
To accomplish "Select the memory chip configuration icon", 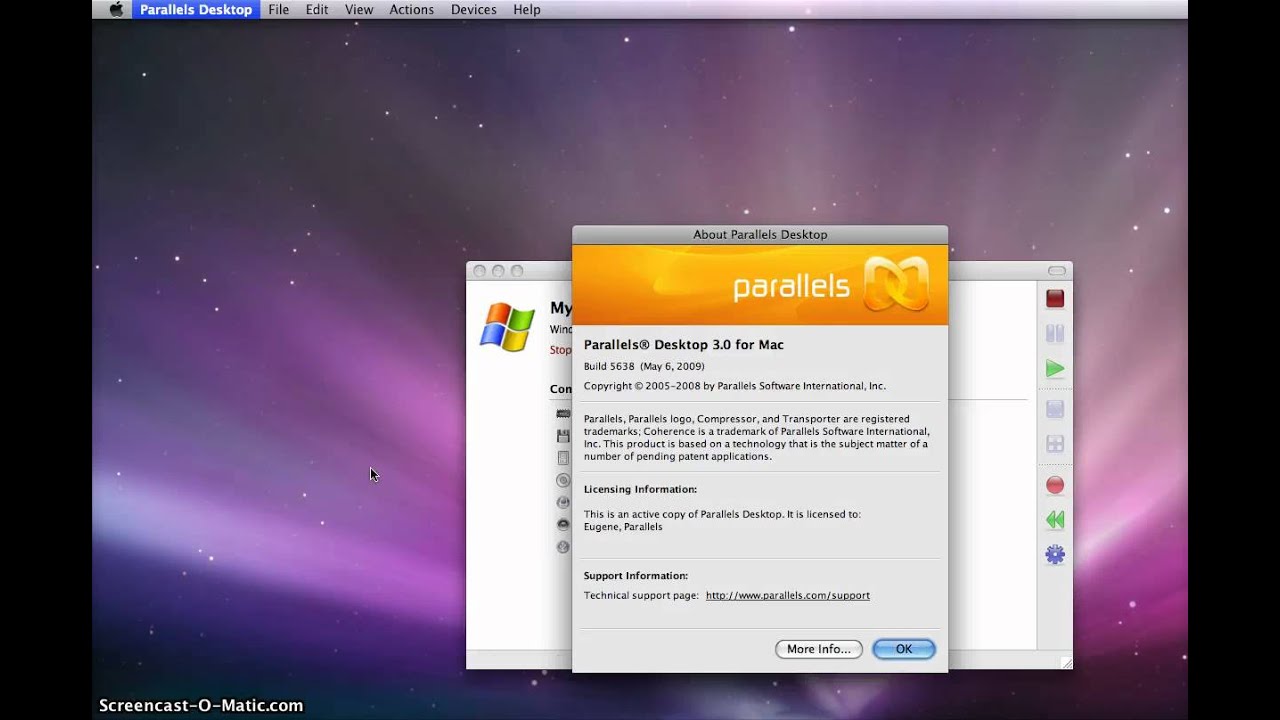I will [563, 414].
